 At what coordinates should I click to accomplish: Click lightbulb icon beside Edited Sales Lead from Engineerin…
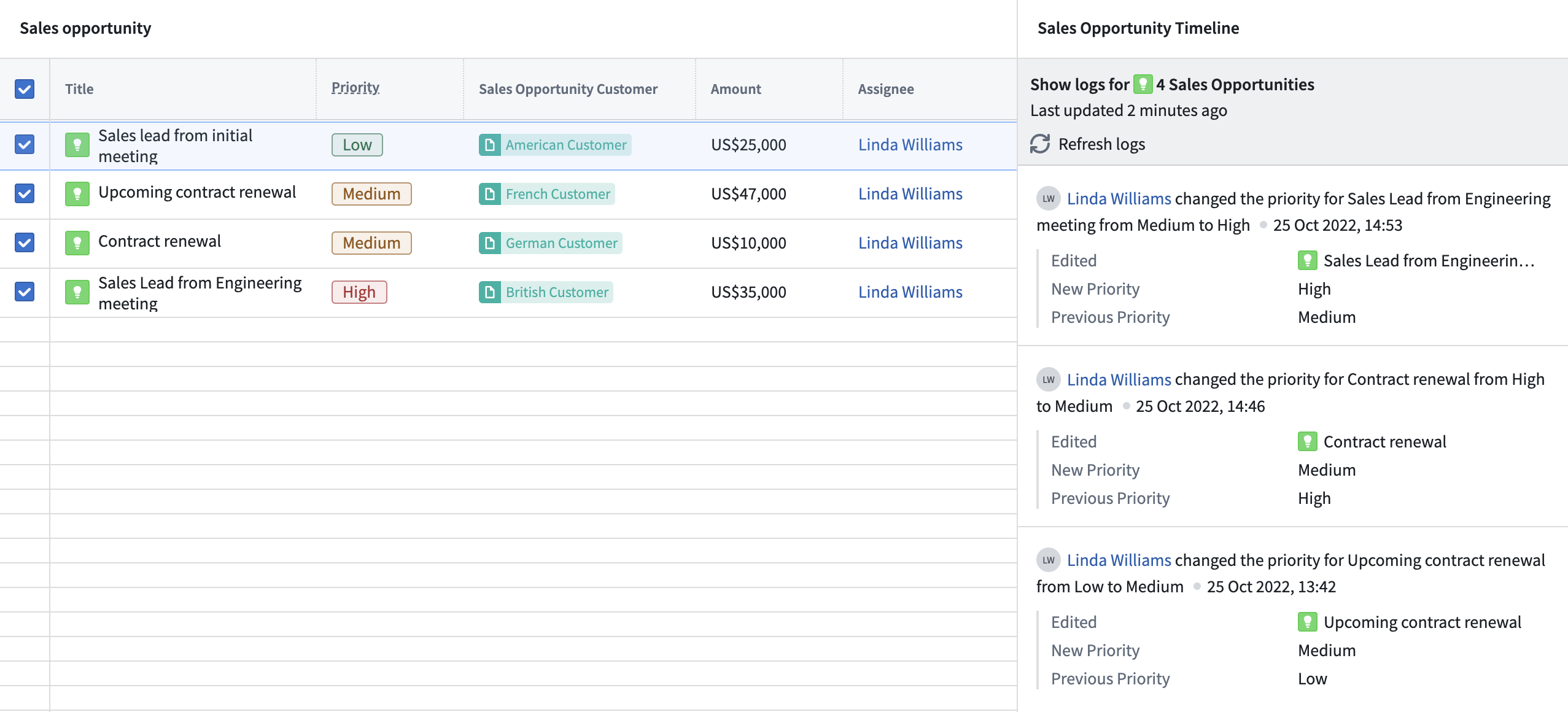pos(1307,261)
